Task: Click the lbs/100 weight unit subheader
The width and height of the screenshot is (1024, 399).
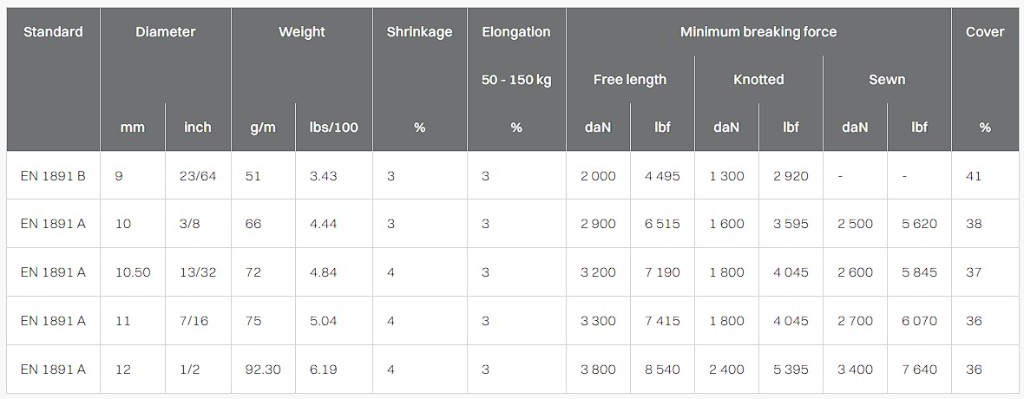Action: click(334, 127)
